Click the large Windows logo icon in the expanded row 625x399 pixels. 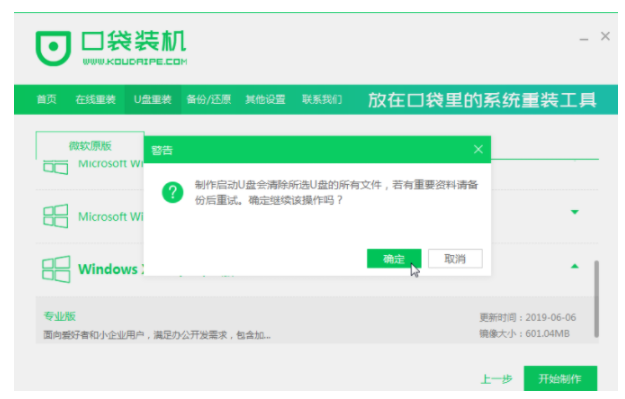click(56, 269)
